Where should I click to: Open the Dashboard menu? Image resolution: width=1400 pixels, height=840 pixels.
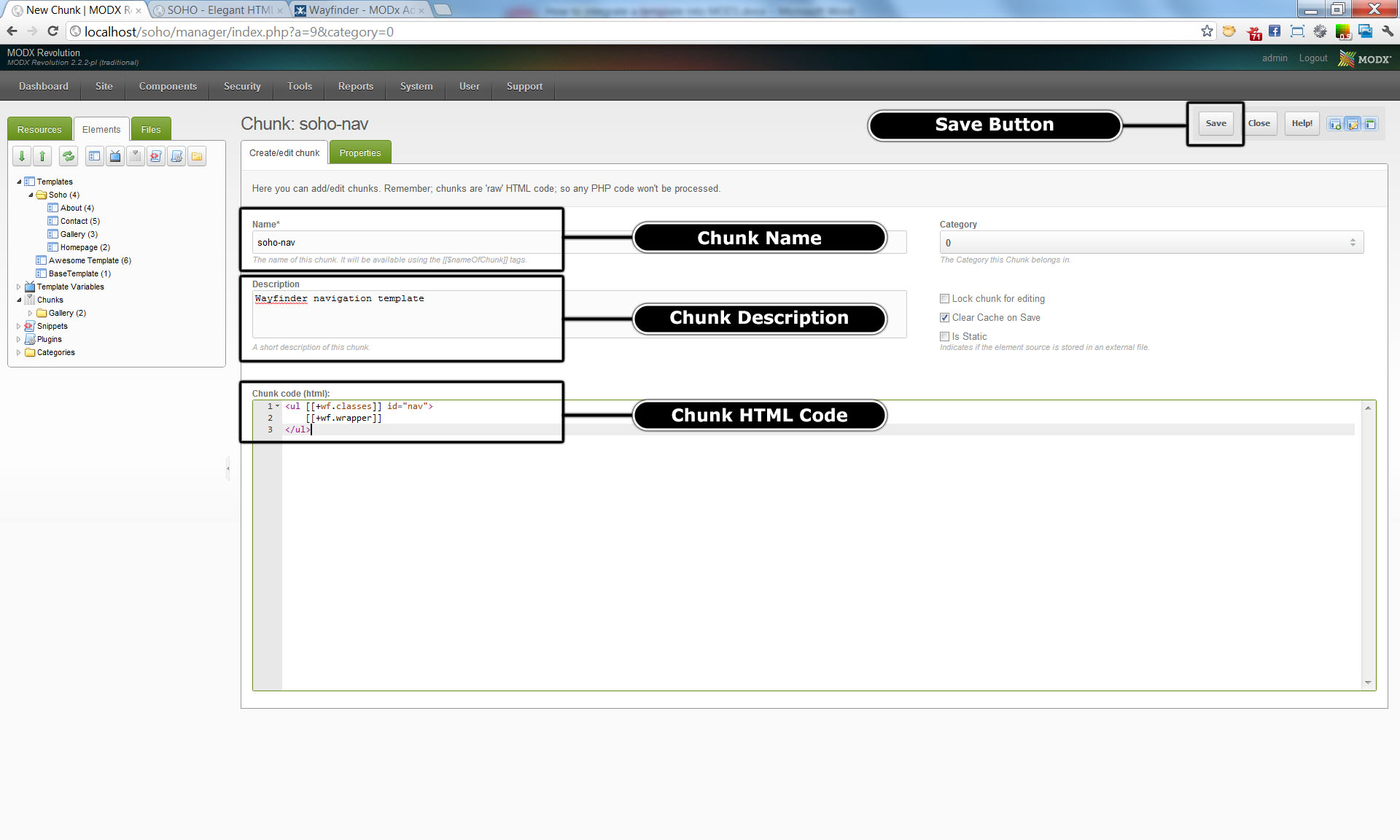[44, 86]
